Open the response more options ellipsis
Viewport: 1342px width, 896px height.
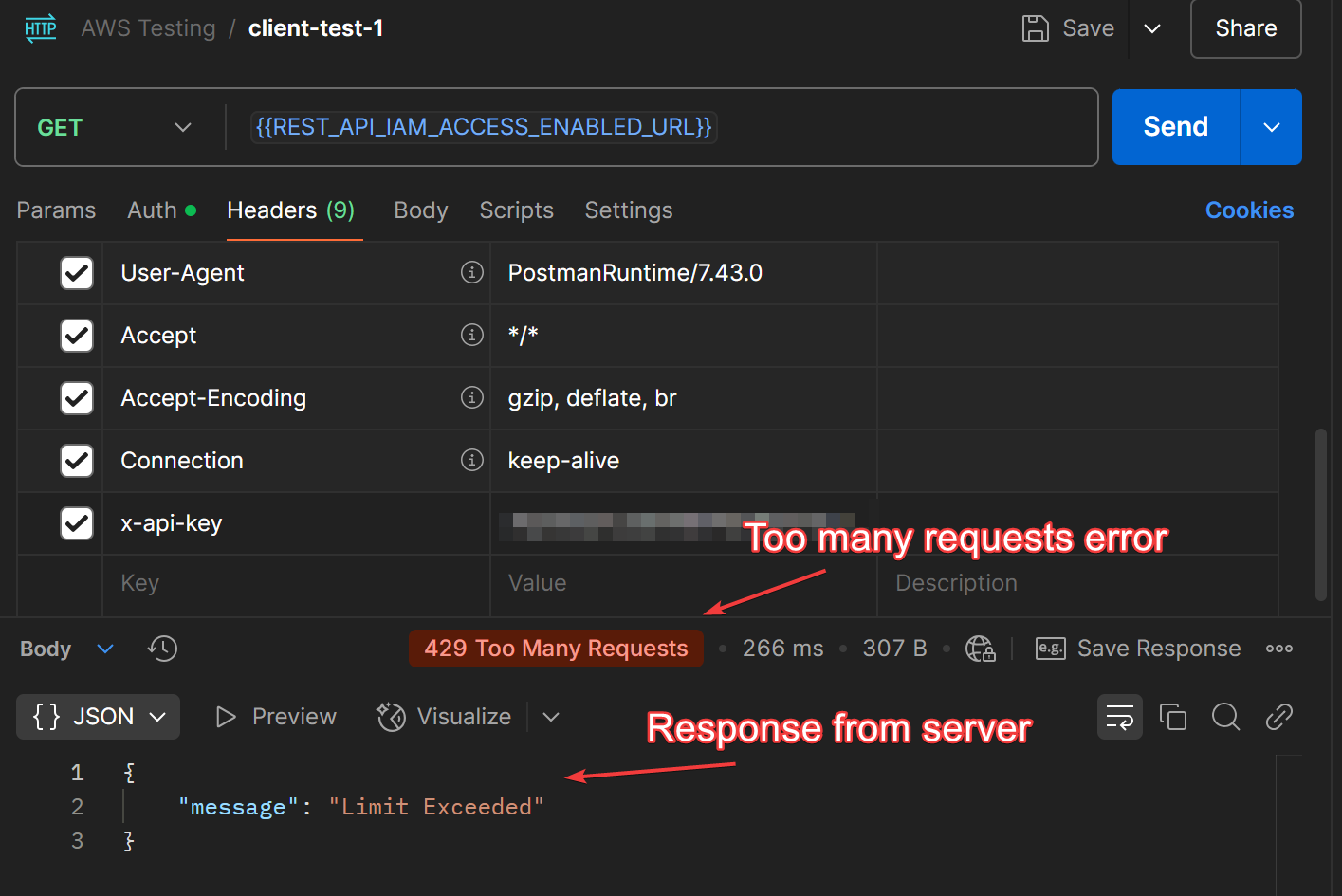pos(1278,649)
